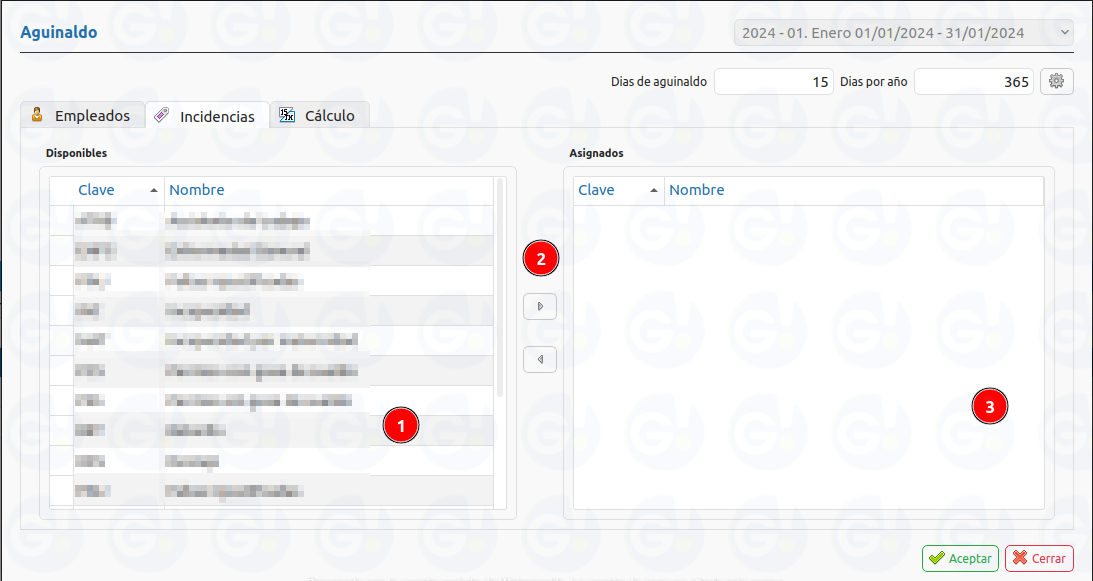1093x581 pixels.
Task: Expand the 2024 Enero period dropdown
Action: tap(904, 33)
